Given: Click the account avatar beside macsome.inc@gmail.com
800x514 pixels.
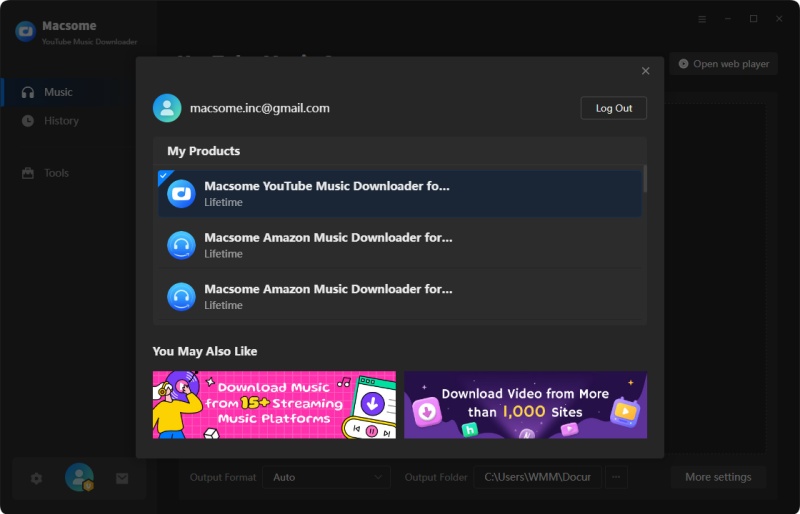Looking at the screenshot, I should tap(167, 108).
